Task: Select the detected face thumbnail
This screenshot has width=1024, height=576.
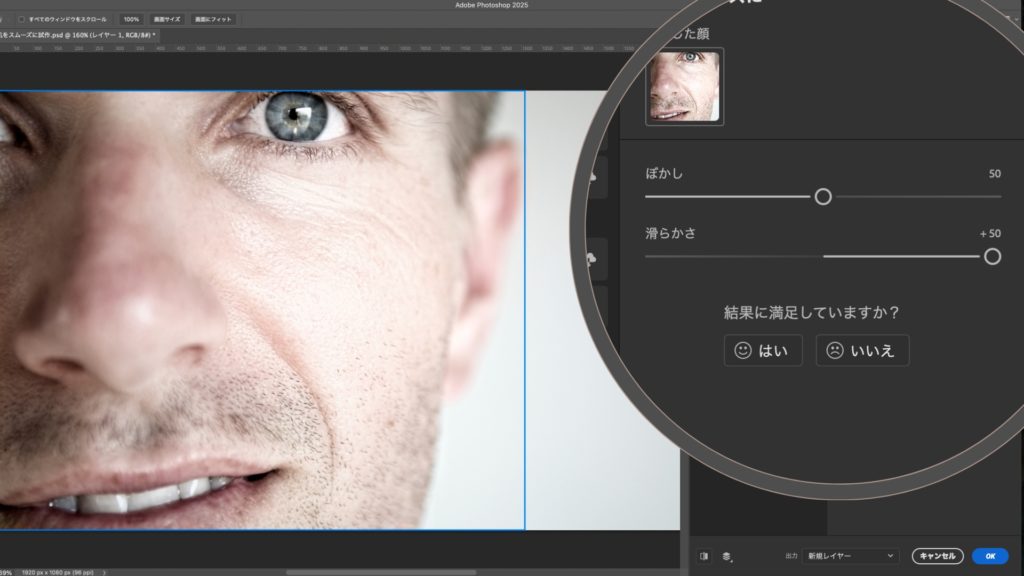Action: (x=684, y=86)
